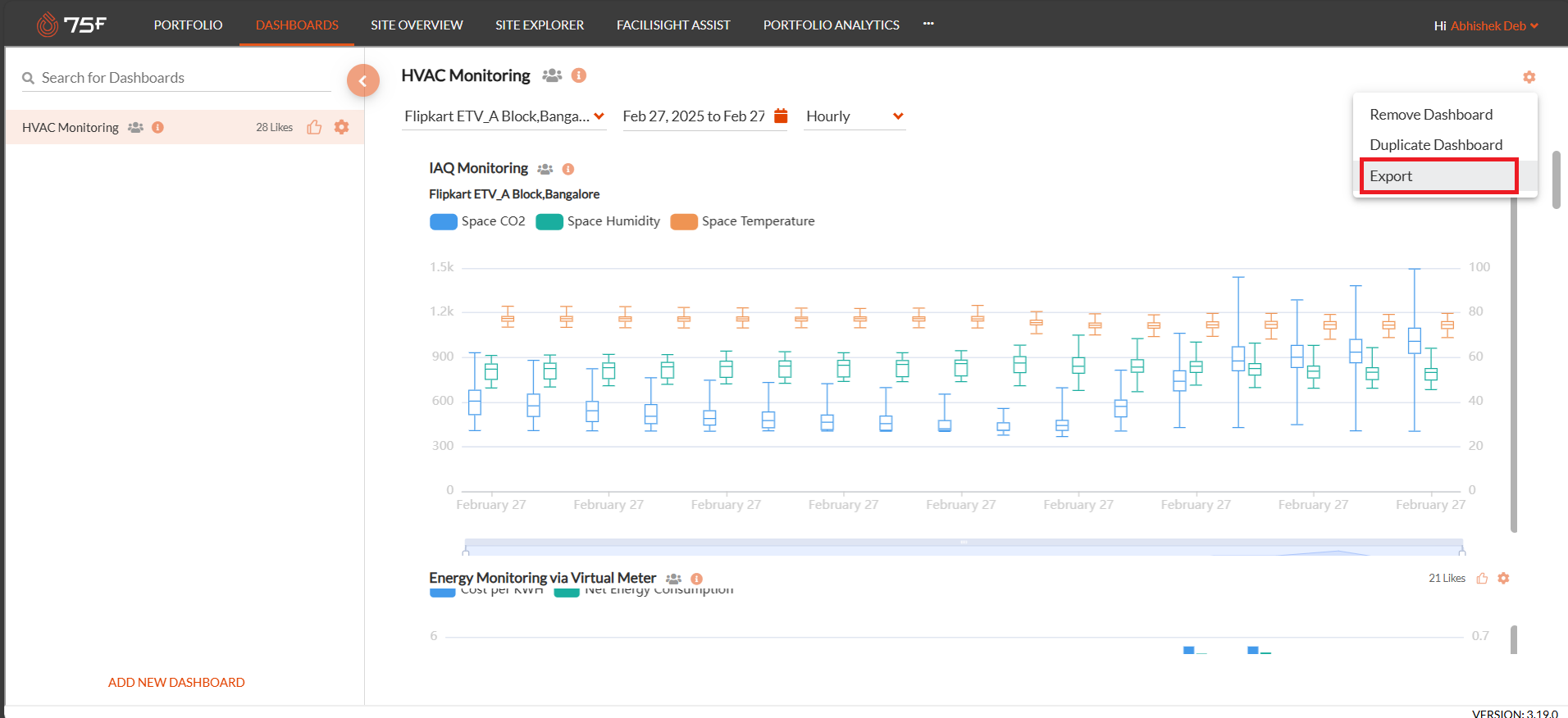Open the SITE OVERVIEW tab
The image size is (1568, 718).
(x=417, y=25)
